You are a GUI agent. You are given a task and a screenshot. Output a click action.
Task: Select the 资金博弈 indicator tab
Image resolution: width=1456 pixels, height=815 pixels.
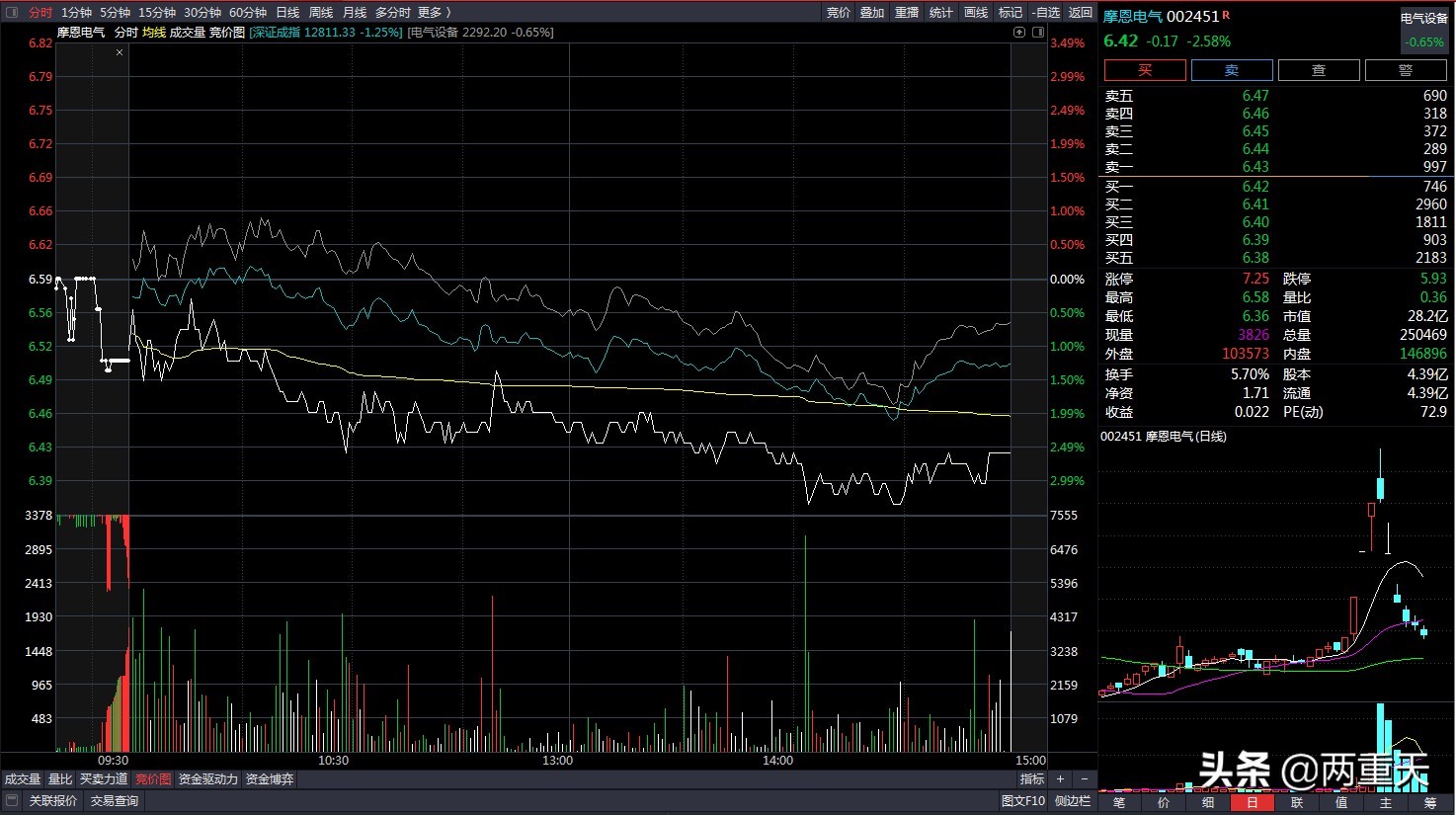(270, 779)
